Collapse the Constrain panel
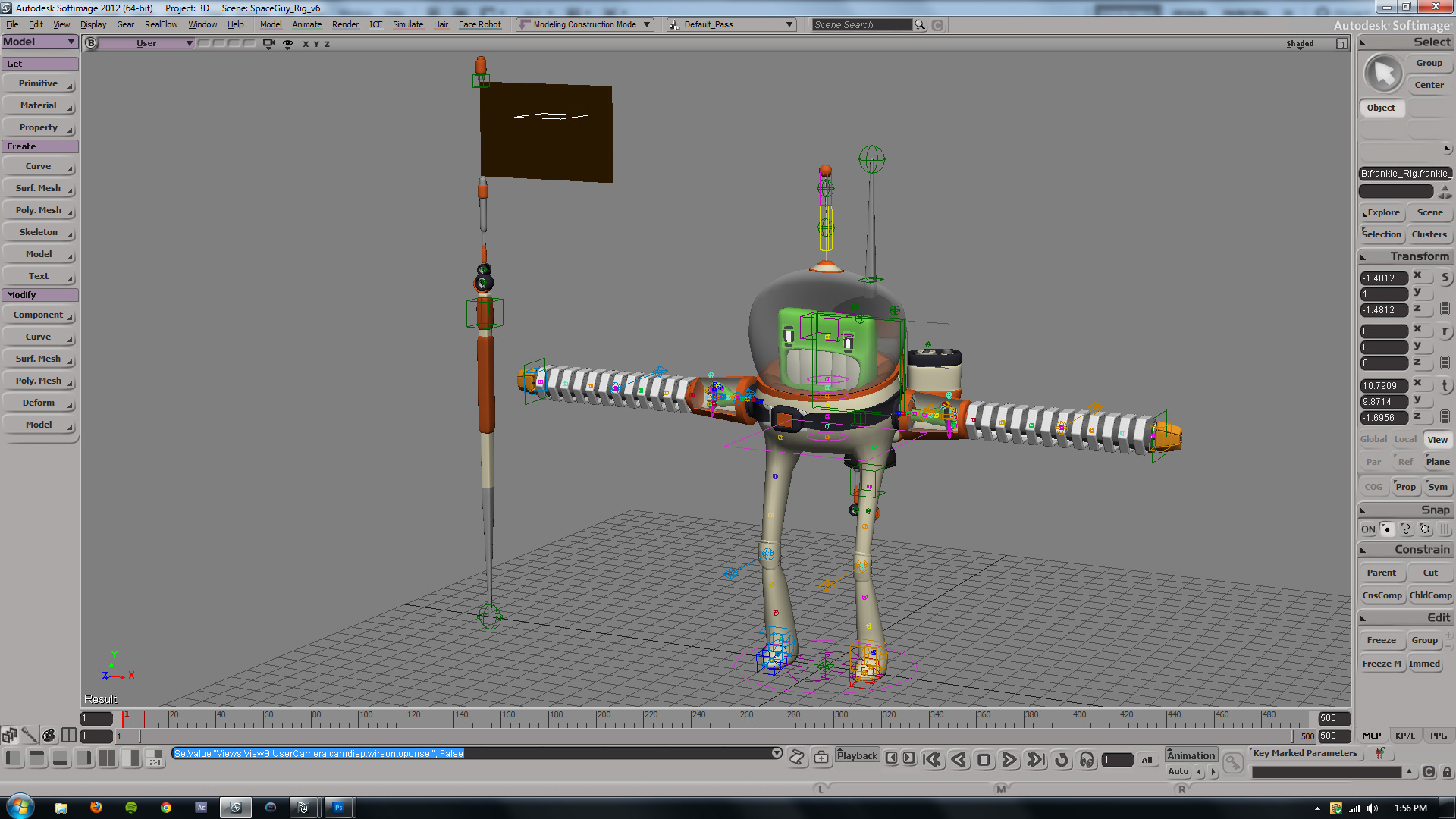The height and width of the screenshot is (819, 1456). (x=1363, y=550)
